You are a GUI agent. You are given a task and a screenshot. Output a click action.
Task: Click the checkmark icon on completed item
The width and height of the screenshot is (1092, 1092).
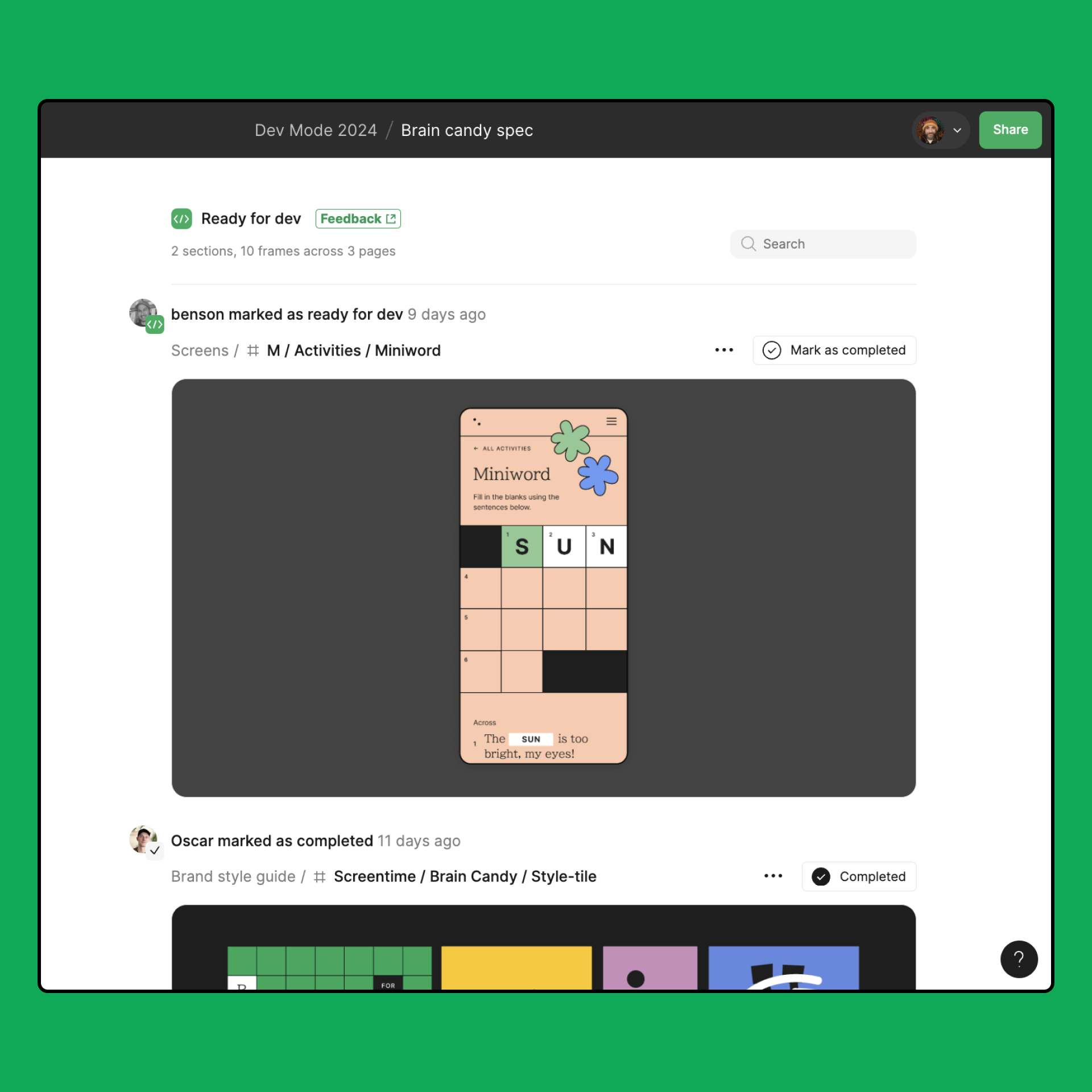821,876
